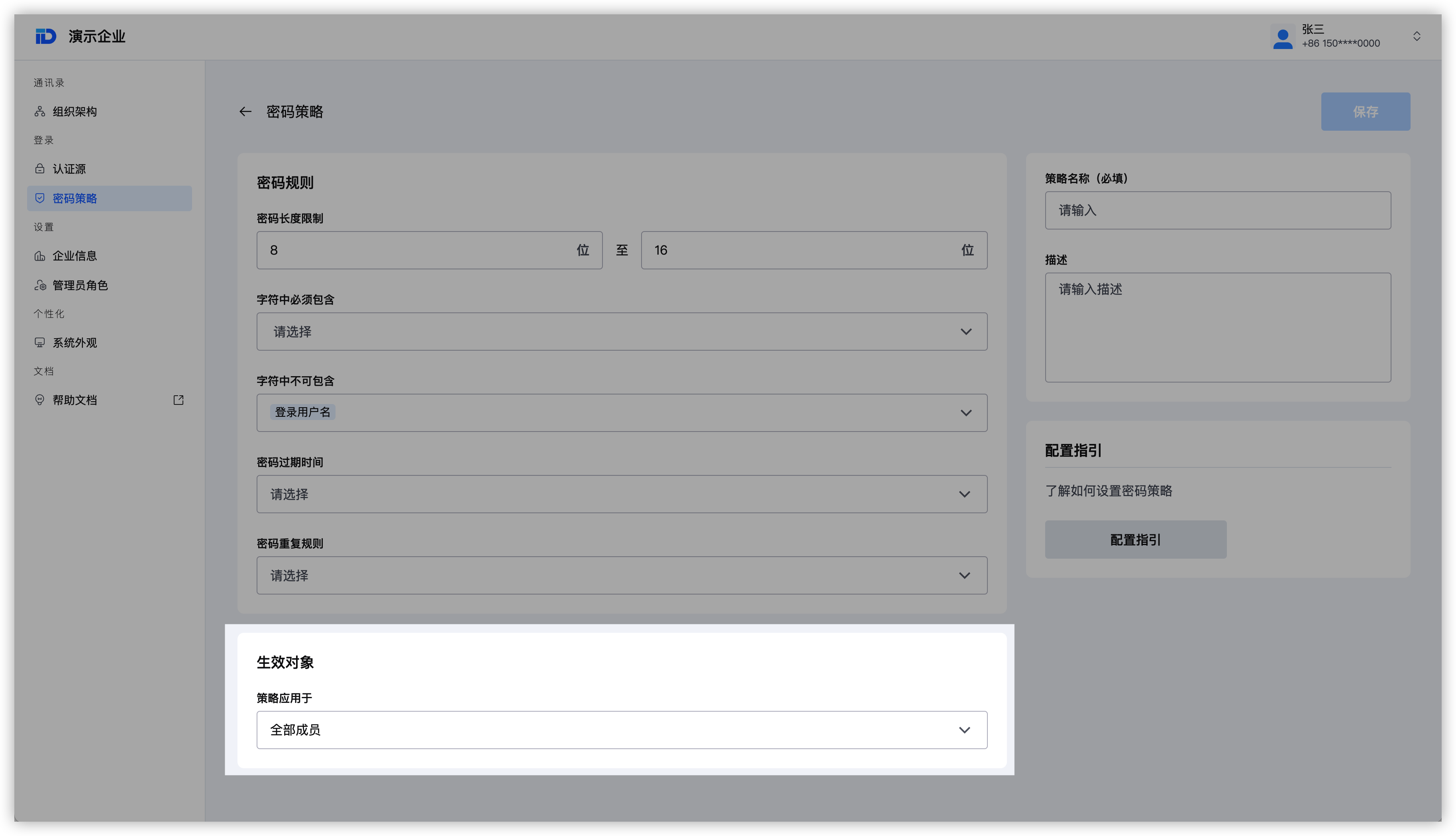Image resolution: width=1456 pixels, height=836 pixels.
Task: Click the 组织架构 sidebar icon
Action: [39, 112]
